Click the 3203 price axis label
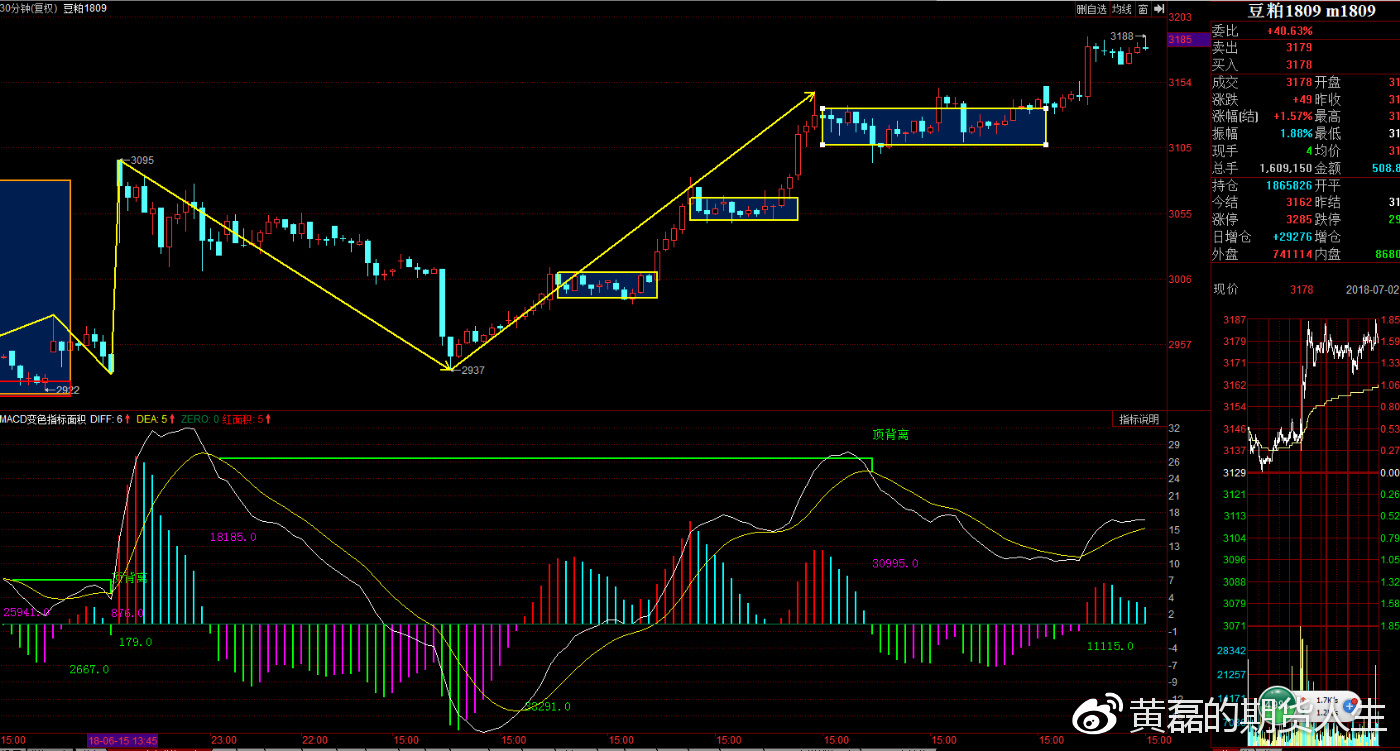This screenshot has width=1400, height=751. [1180, 17]
